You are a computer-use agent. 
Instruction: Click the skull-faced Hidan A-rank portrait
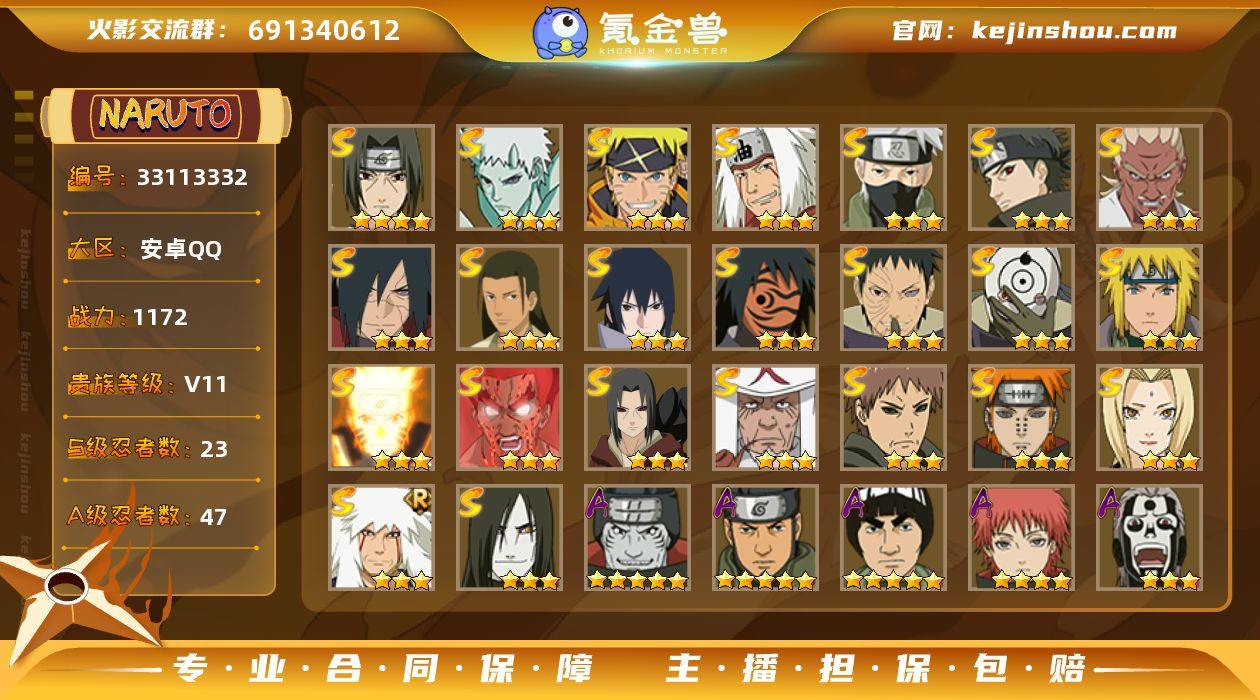[x=1149, y=538]
